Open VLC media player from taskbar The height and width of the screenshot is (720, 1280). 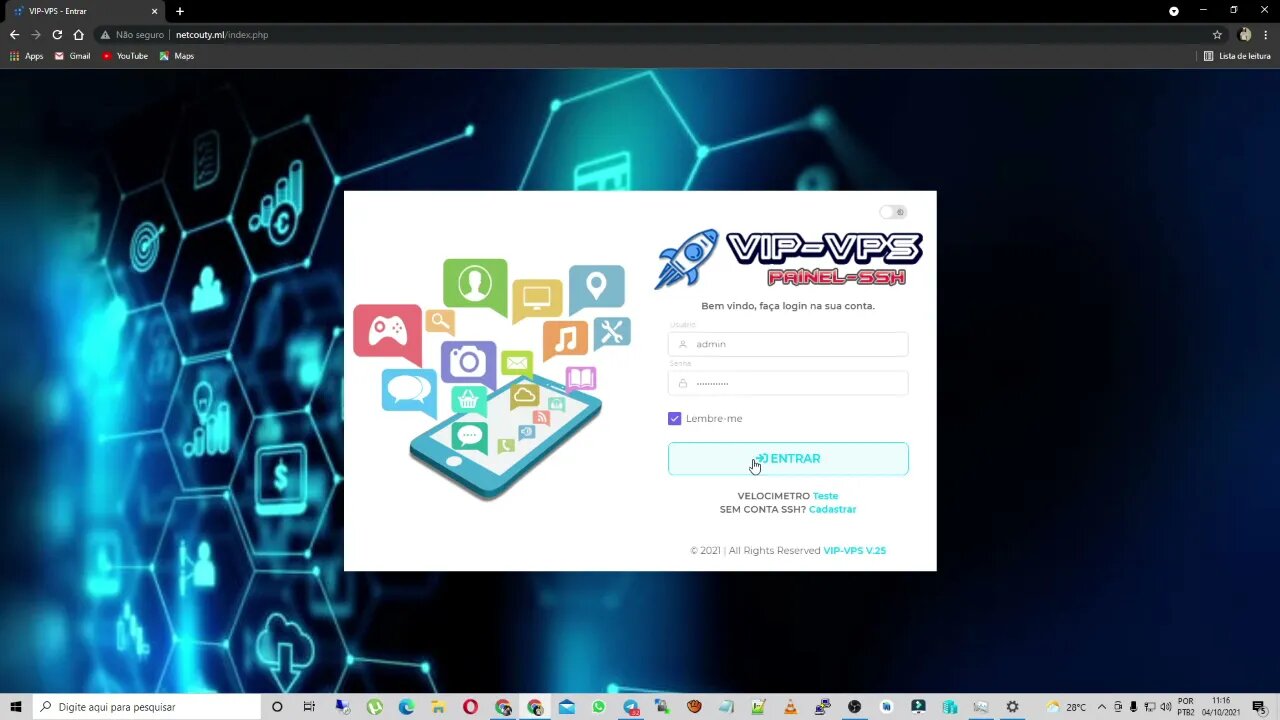pyautogui.click(x=790, y=707)
